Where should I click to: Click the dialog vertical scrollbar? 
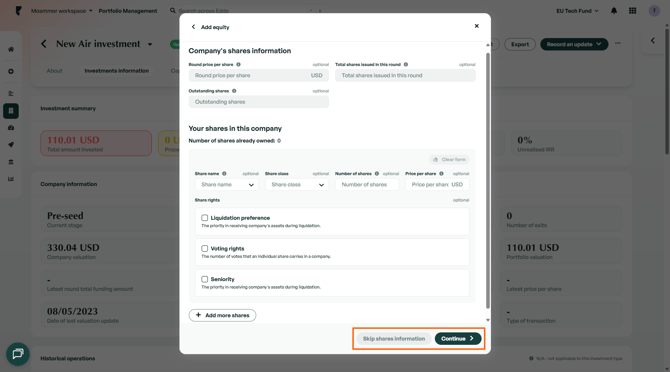click(x=488, y=181)
